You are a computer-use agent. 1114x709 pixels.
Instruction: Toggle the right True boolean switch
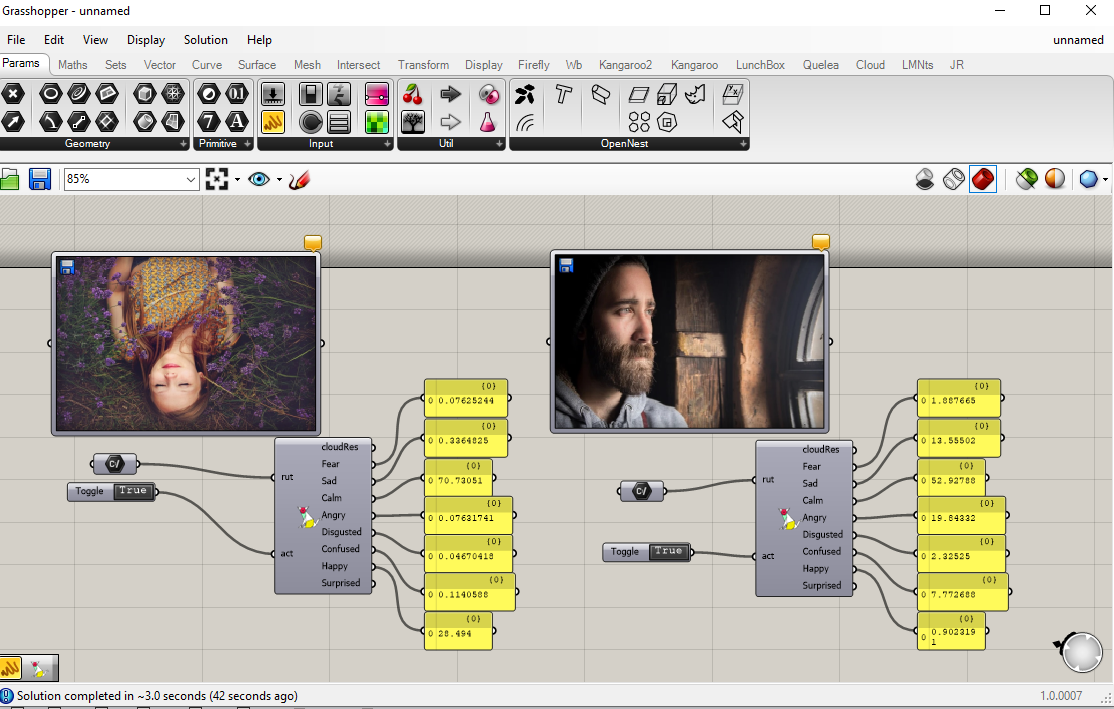667,551
